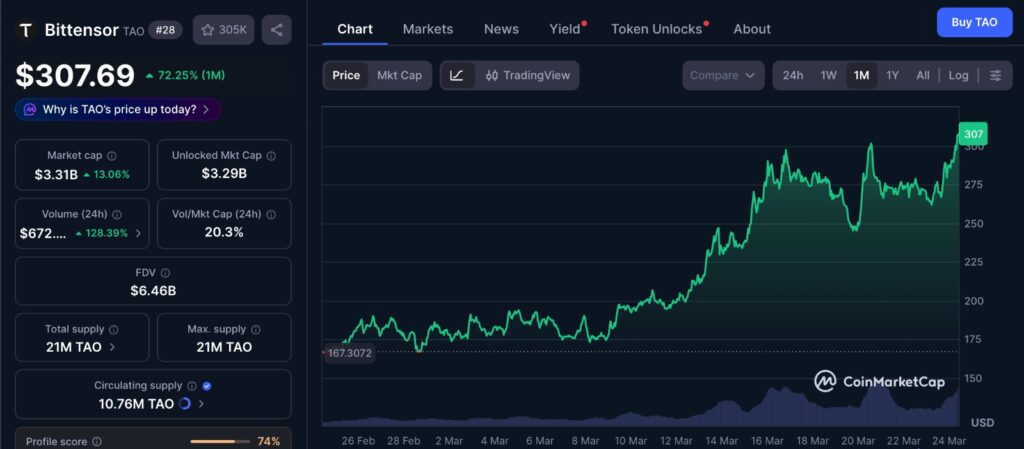
Task: Click the $6.46B FDV value
Action: [153, 290]
